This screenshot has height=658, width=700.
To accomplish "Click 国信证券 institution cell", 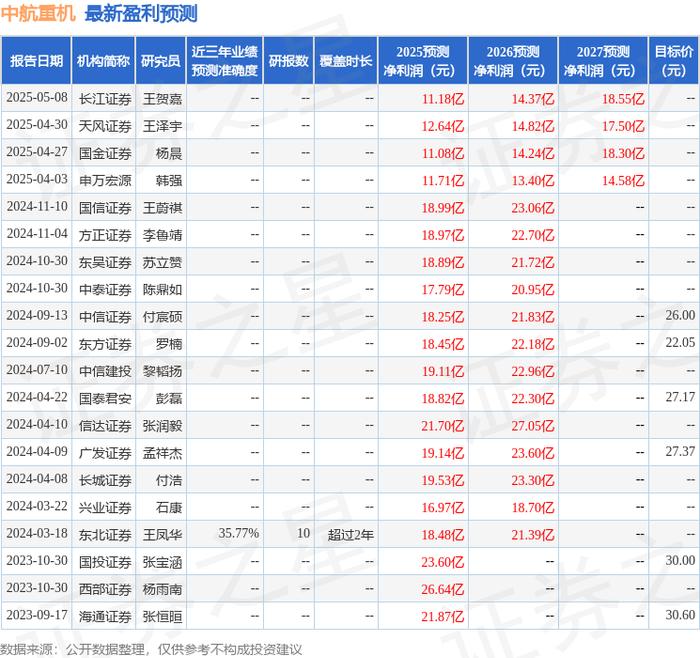I will (105, 208).
